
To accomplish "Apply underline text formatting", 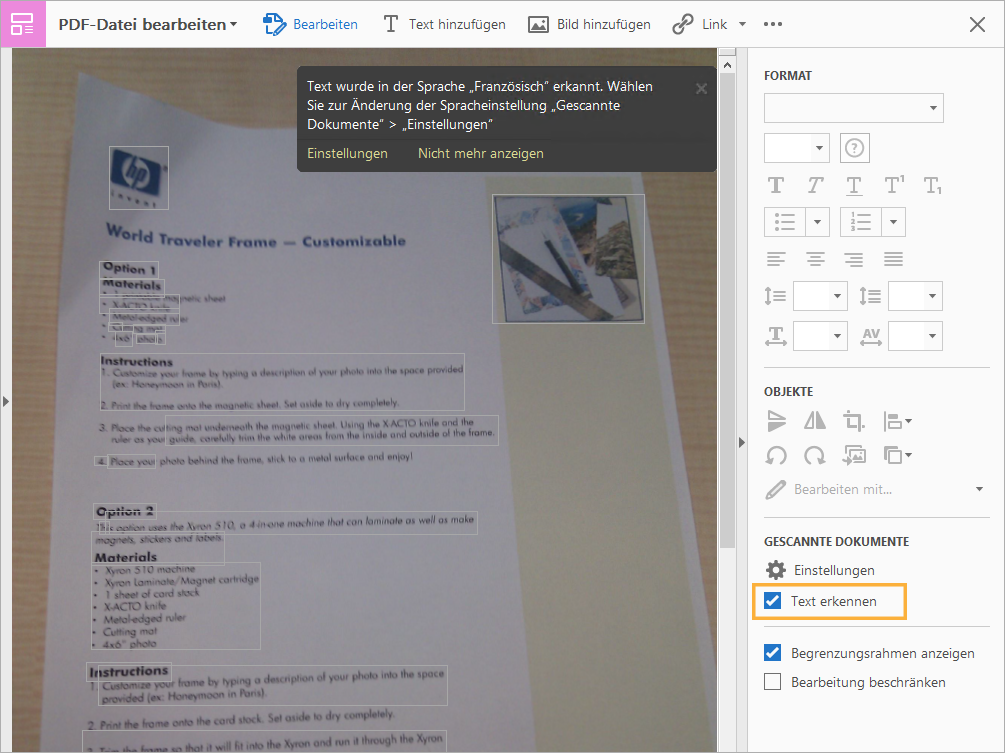I will [x=854, y=186].
